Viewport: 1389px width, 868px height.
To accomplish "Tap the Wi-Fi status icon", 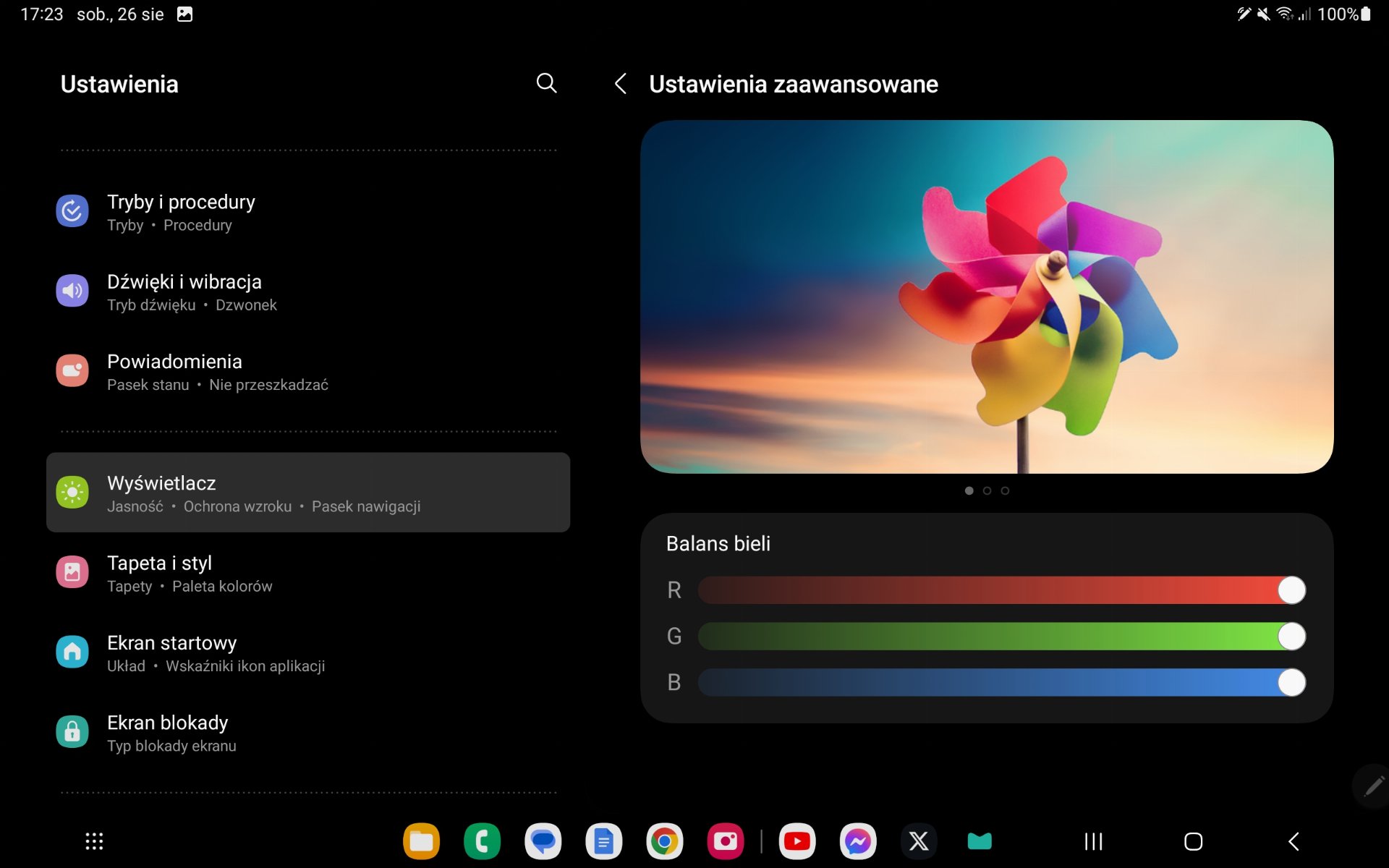I will [1285, 14].
